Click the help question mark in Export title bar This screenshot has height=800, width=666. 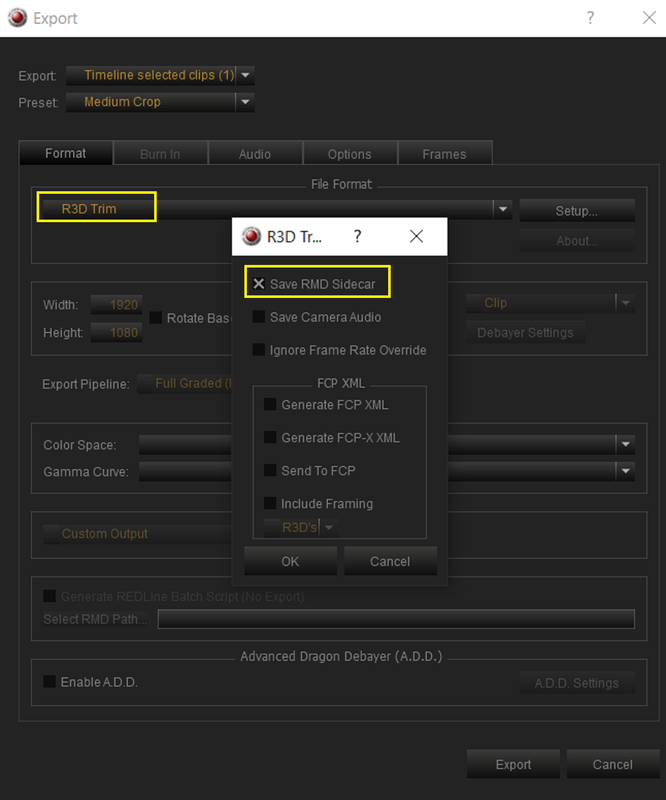click(590, 18)
